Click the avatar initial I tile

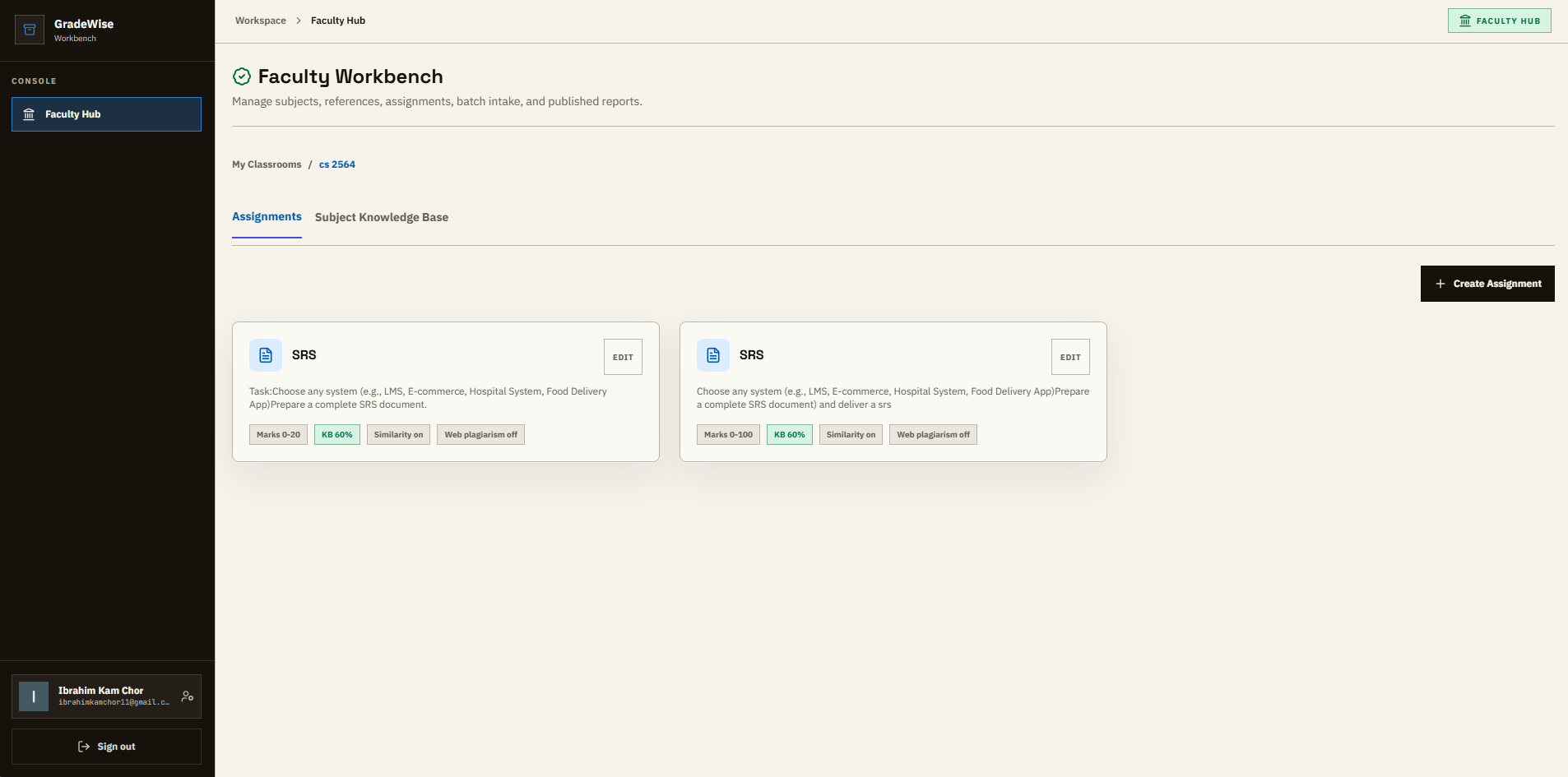coord(34,696)
